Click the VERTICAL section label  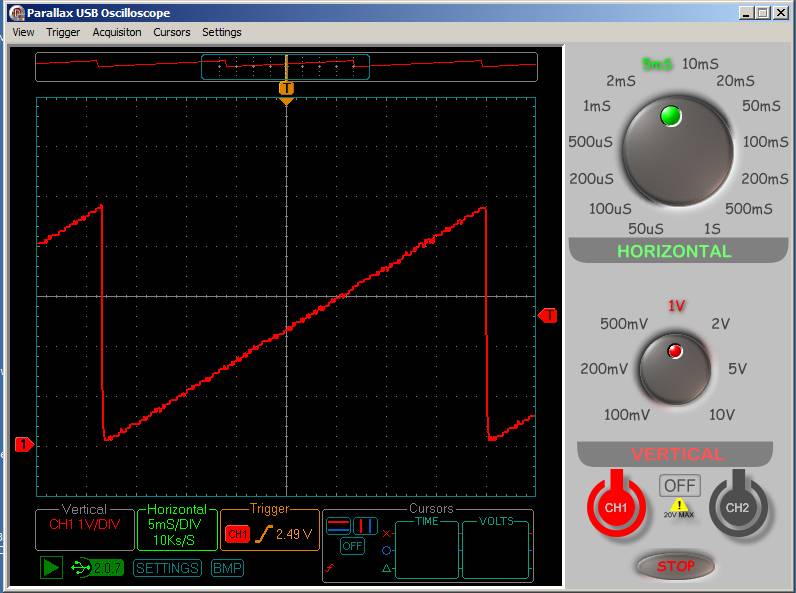click(677, 454)
